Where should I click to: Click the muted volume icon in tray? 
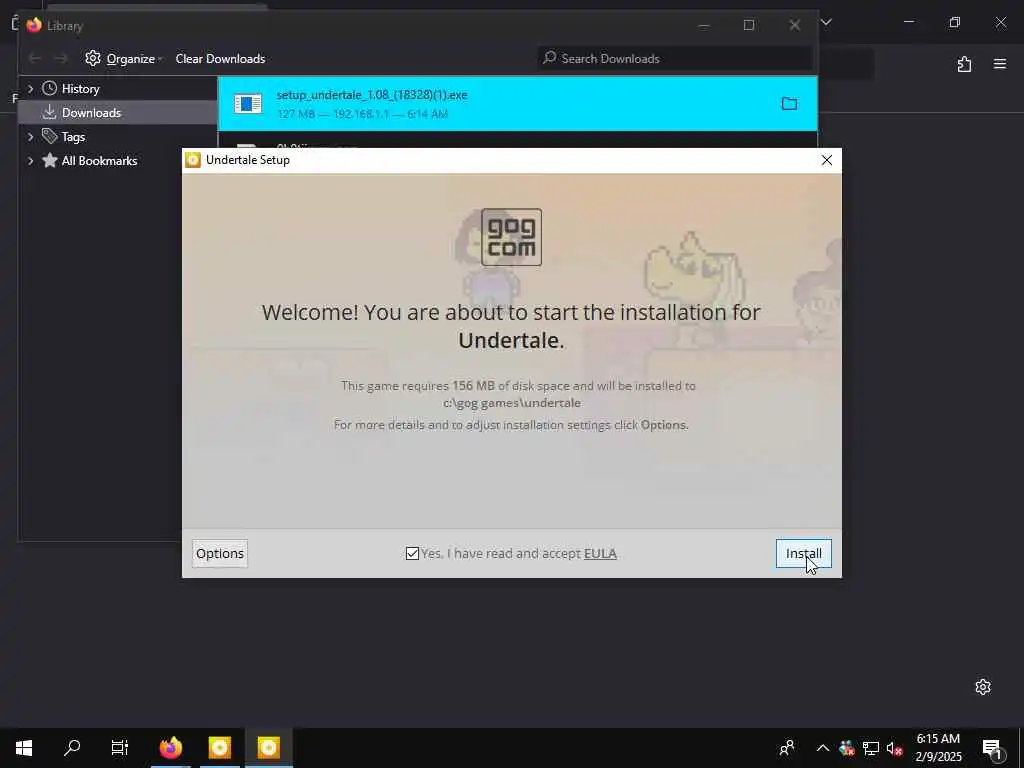pyautogui.click(x=894, y=748)
